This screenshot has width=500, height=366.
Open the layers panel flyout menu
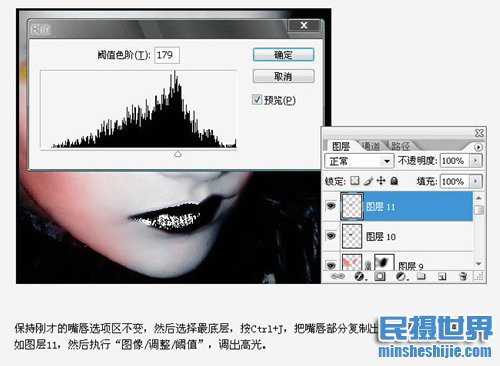(478, 147)
